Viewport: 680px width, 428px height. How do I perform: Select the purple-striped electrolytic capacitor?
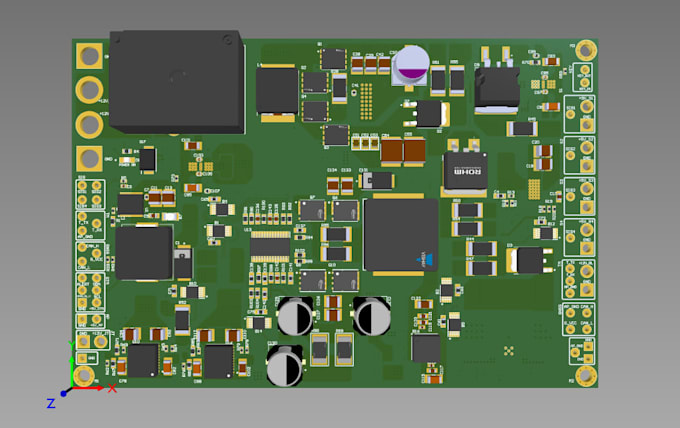411,66
